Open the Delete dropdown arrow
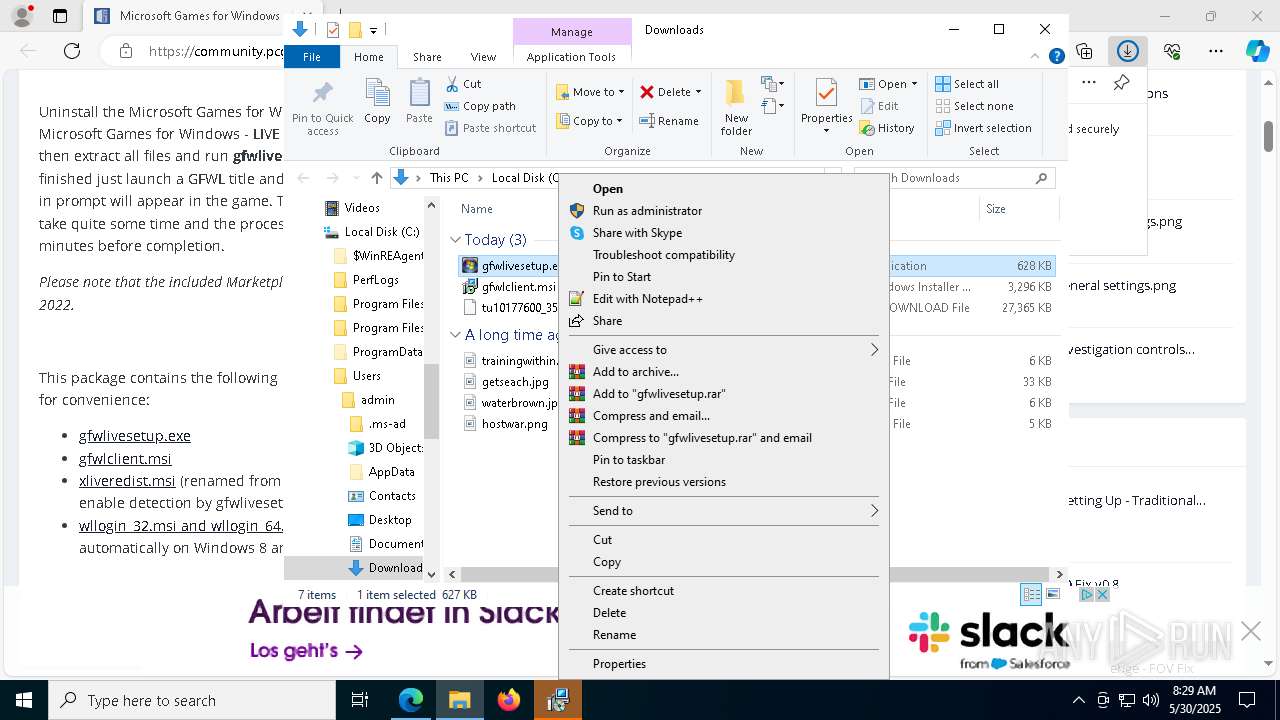Screen dimensions: 1280x720 coord(698,92)
